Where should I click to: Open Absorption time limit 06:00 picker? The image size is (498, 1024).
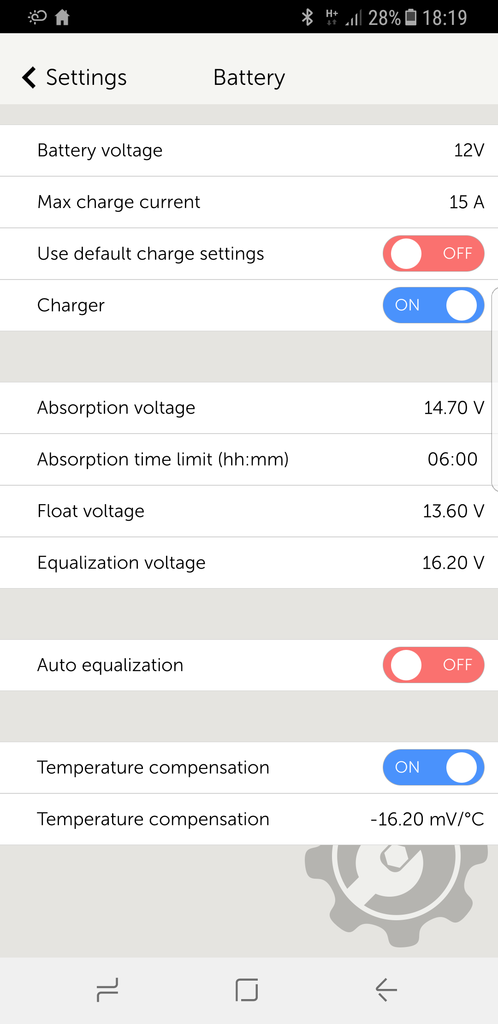[x=249, y=459]
